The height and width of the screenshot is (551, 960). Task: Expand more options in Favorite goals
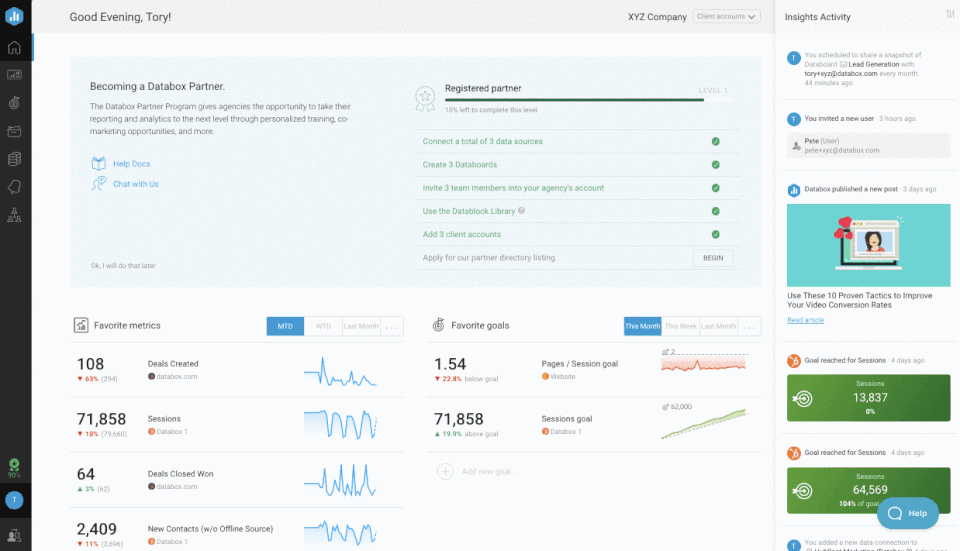coord(749,326)
